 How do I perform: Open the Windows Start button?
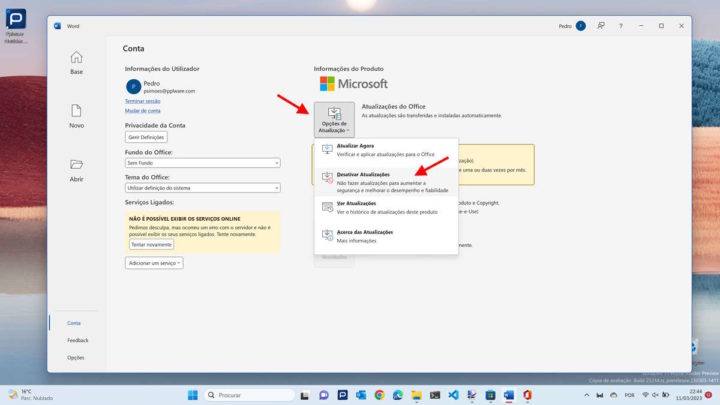click(193, 395)
